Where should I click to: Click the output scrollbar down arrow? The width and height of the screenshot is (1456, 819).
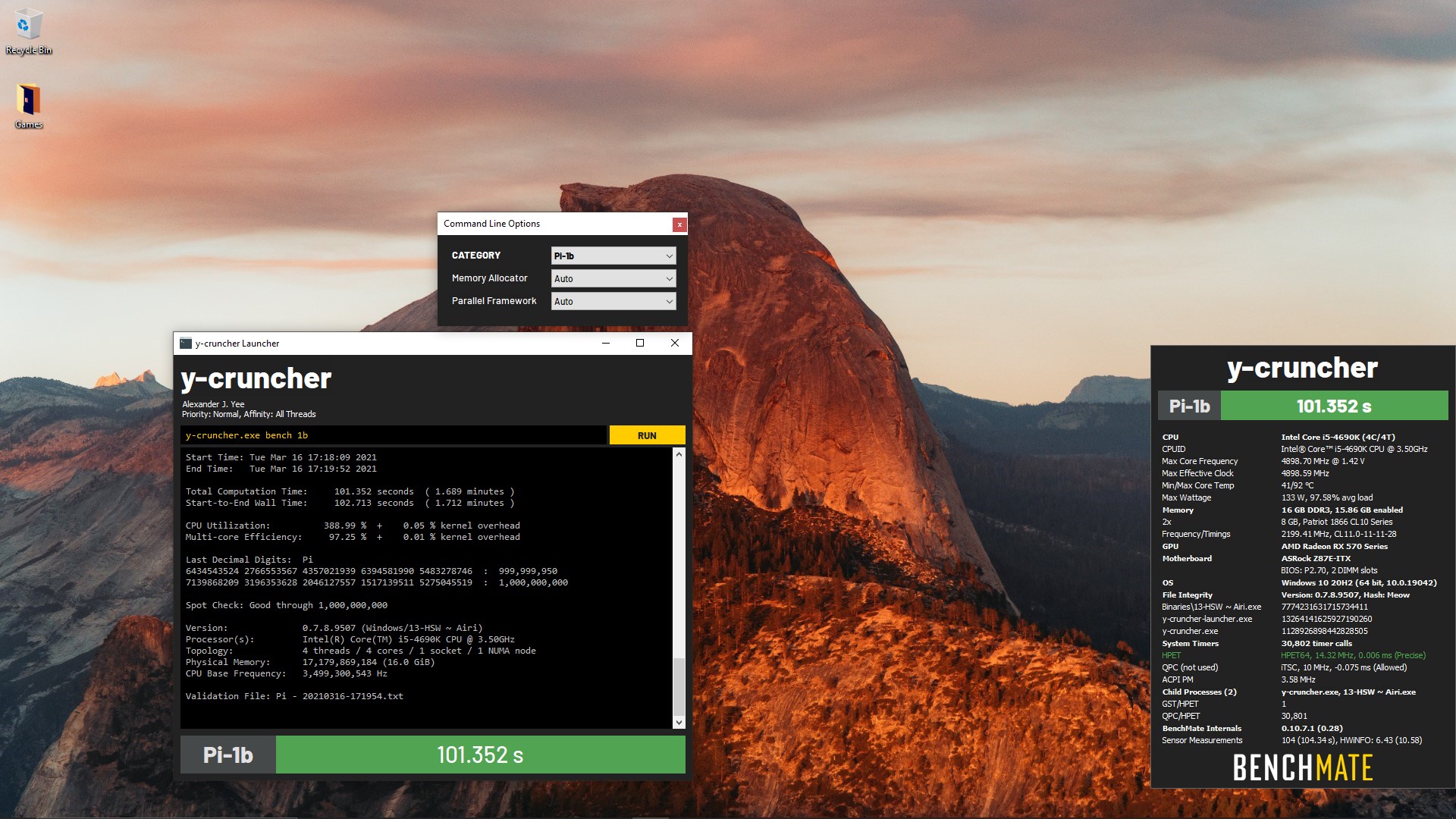tap(679, 722)
